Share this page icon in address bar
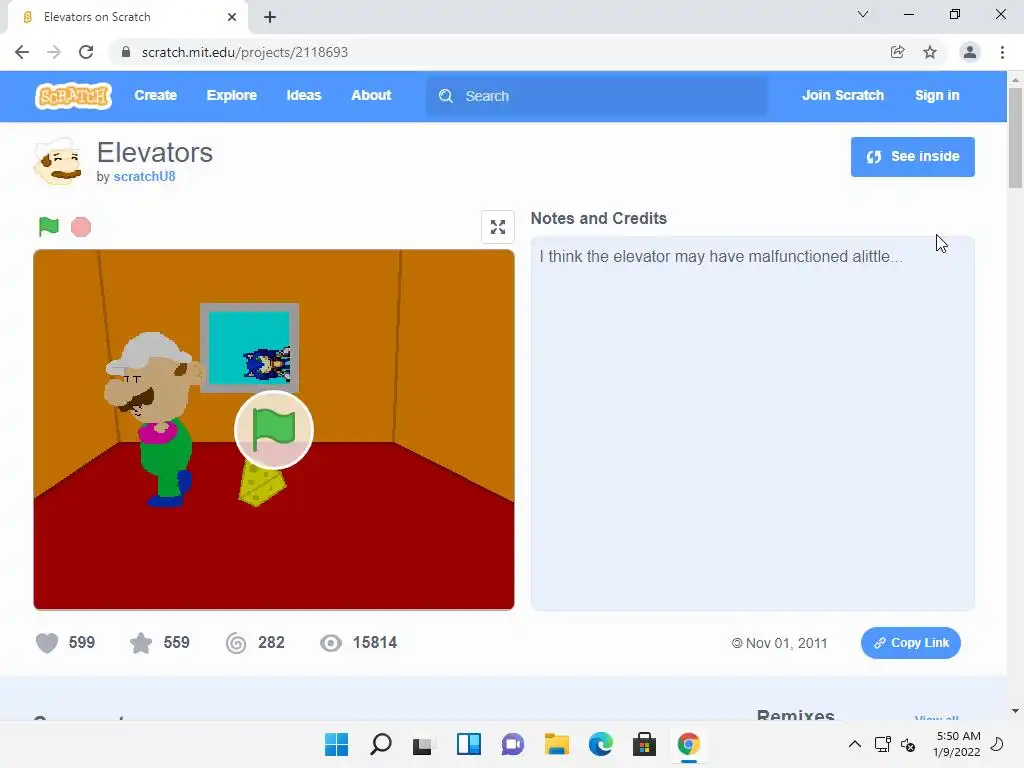Image resolution: width=1024 pixels, height=768 pixels. coord(897,52)
